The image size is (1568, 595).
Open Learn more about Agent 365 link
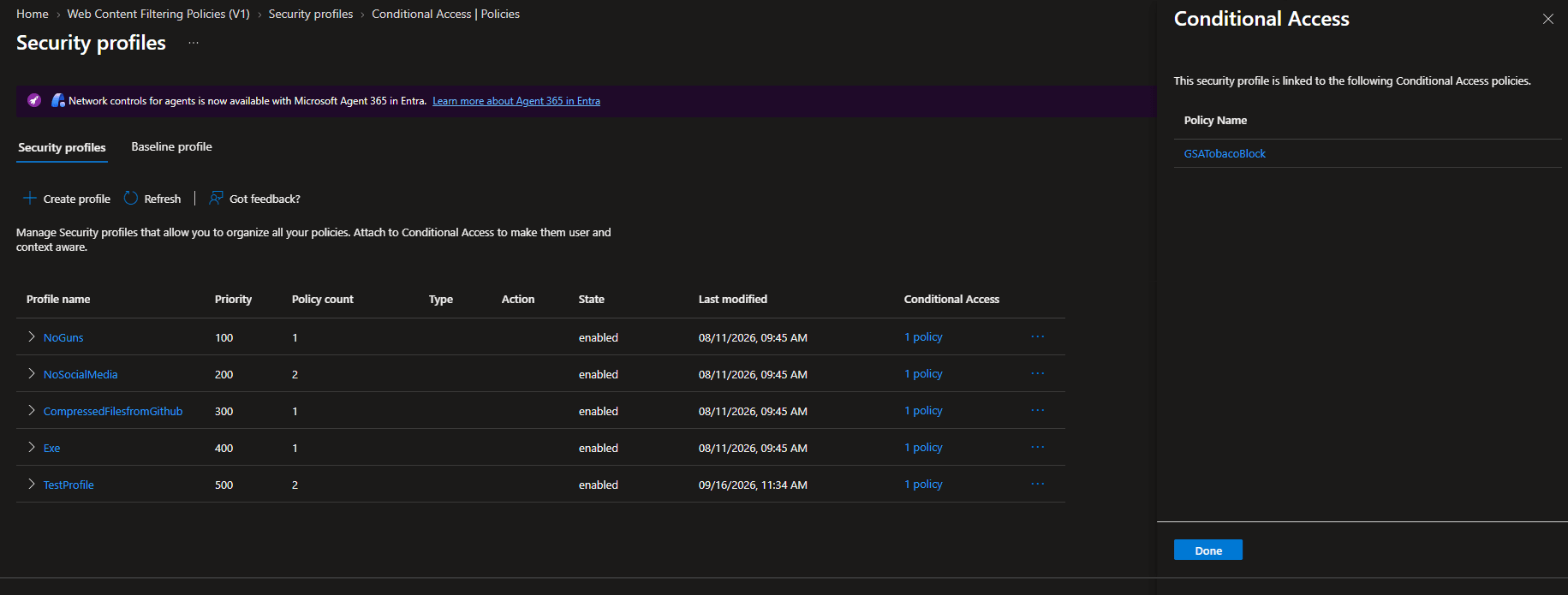pos(516,101)
